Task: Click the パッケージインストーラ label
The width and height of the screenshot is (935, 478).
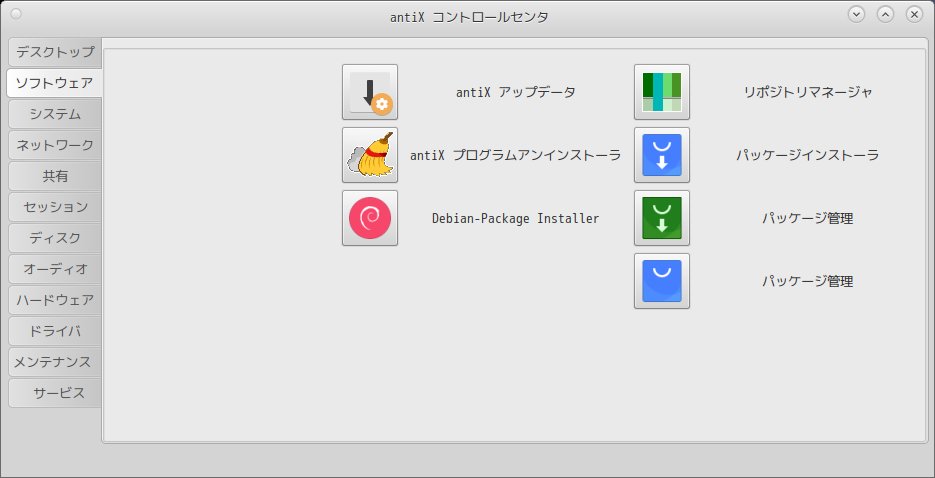Action: (808, 156)
